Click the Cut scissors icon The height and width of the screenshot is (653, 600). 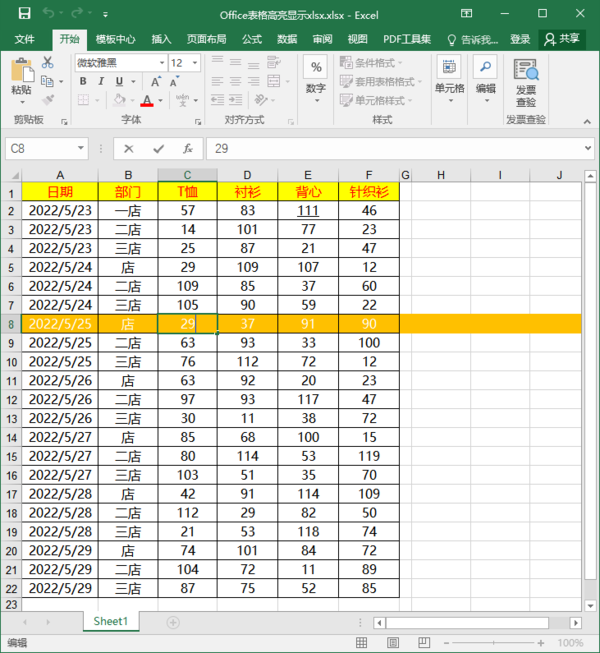coord(47,62)
